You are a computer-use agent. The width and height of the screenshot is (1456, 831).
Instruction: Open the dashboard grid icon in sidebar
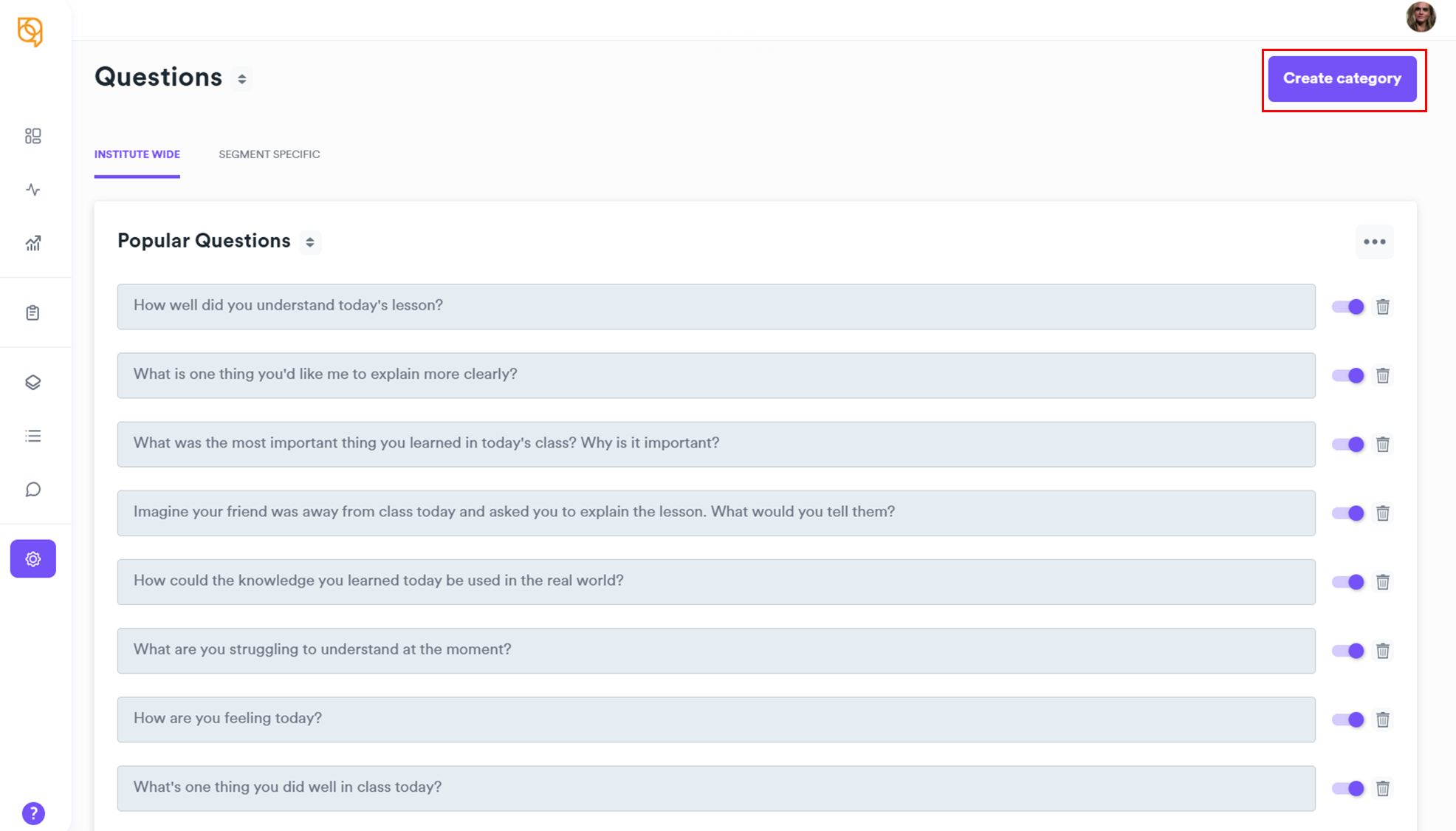pyautogui.click(x=32, y=136)
